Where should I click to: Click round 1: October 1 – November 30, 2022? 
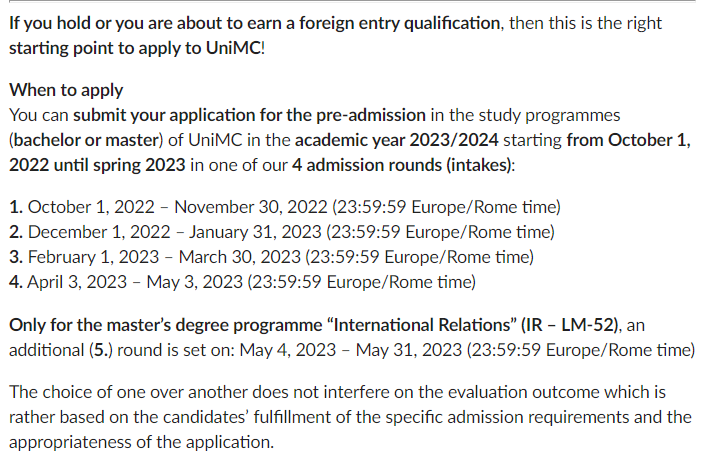tap(284, 208)
